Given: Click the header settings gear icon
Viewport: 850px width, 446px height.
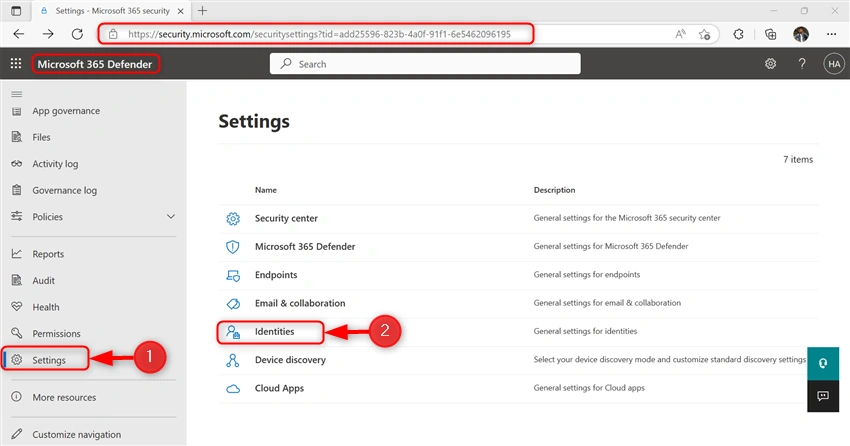Looking at the screenshot, I should coord(770,64).
